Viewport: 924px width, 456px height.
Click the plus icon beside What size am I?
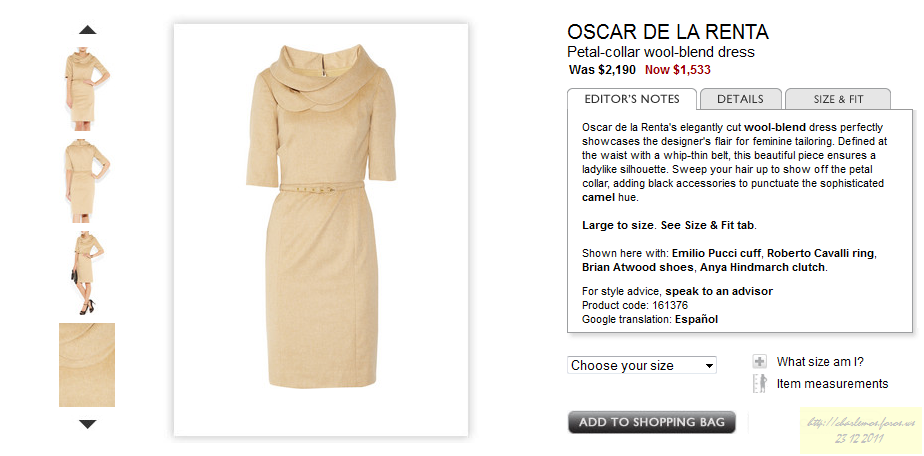[x=760, y=362]
